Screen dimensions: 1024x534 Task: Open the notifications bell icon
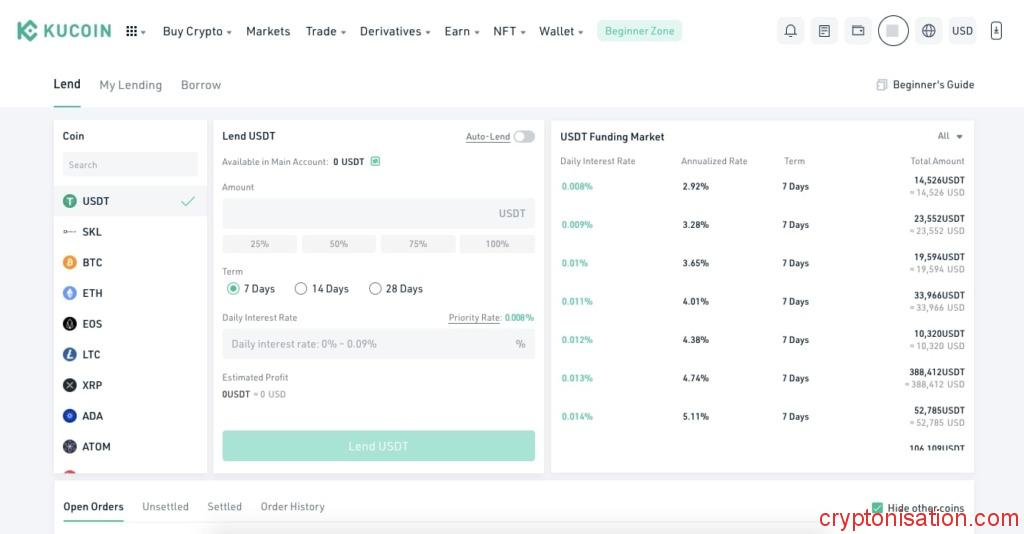(x=790, y=31)
